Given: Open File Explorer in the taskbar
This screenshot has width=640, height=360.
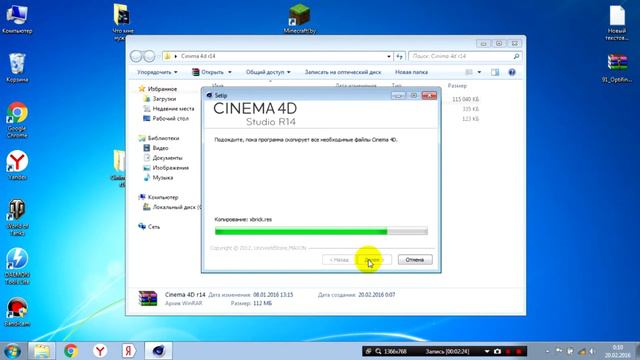Looking at the screenshot, I should point(42,351).
